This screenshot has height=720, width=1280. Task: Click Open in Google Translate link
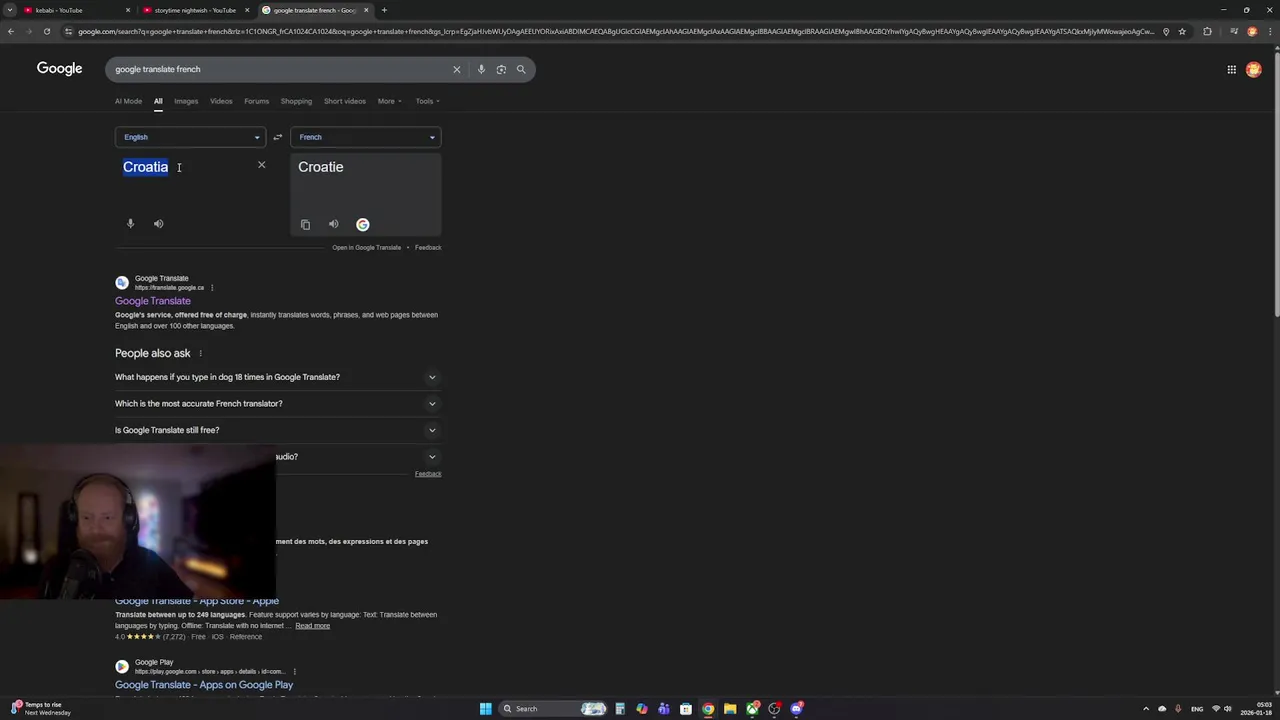tap(366, 247)
